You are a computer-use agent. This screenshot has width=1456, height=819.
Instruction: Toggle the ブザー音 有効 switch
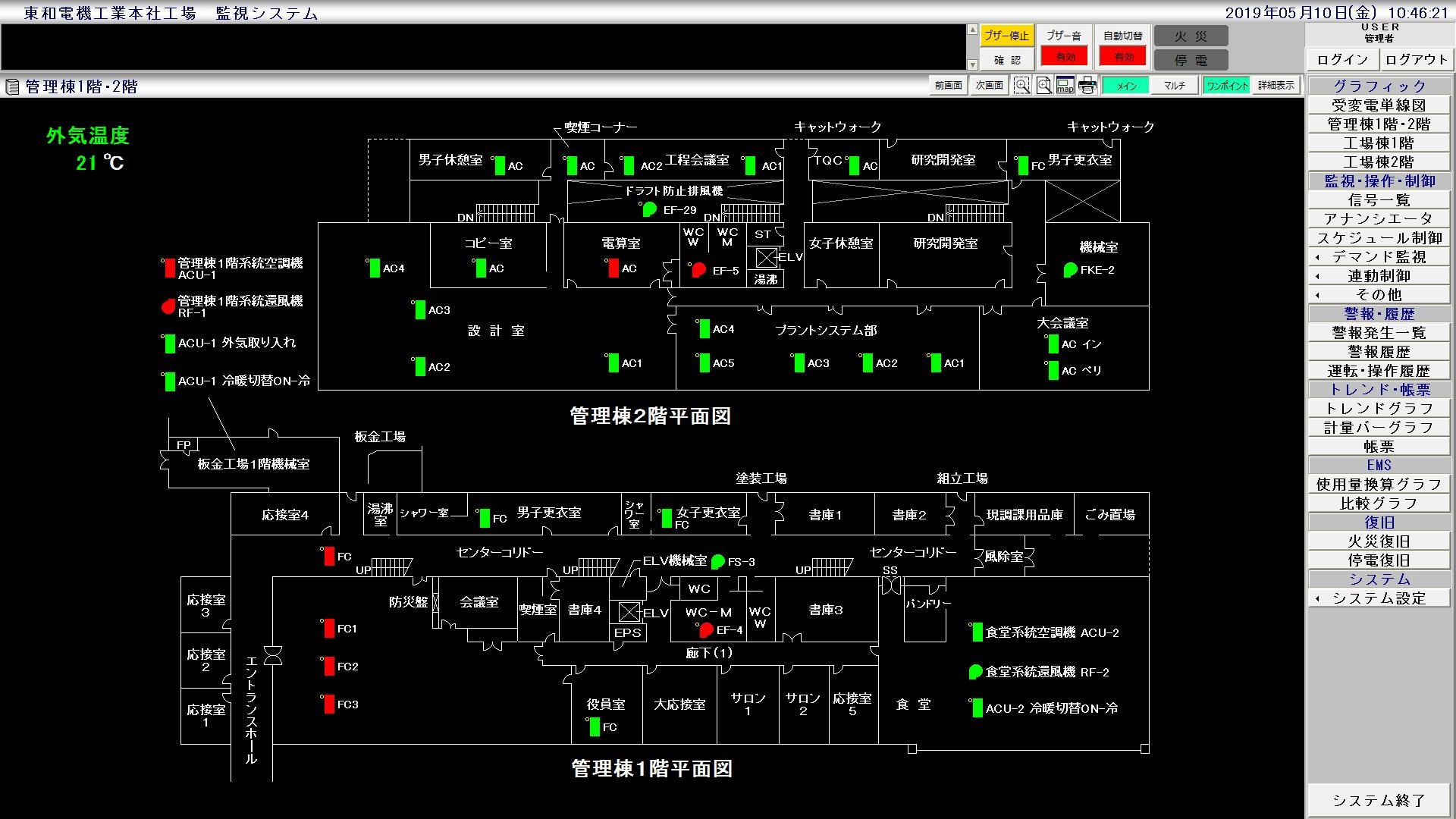[x=1064, y=57]
